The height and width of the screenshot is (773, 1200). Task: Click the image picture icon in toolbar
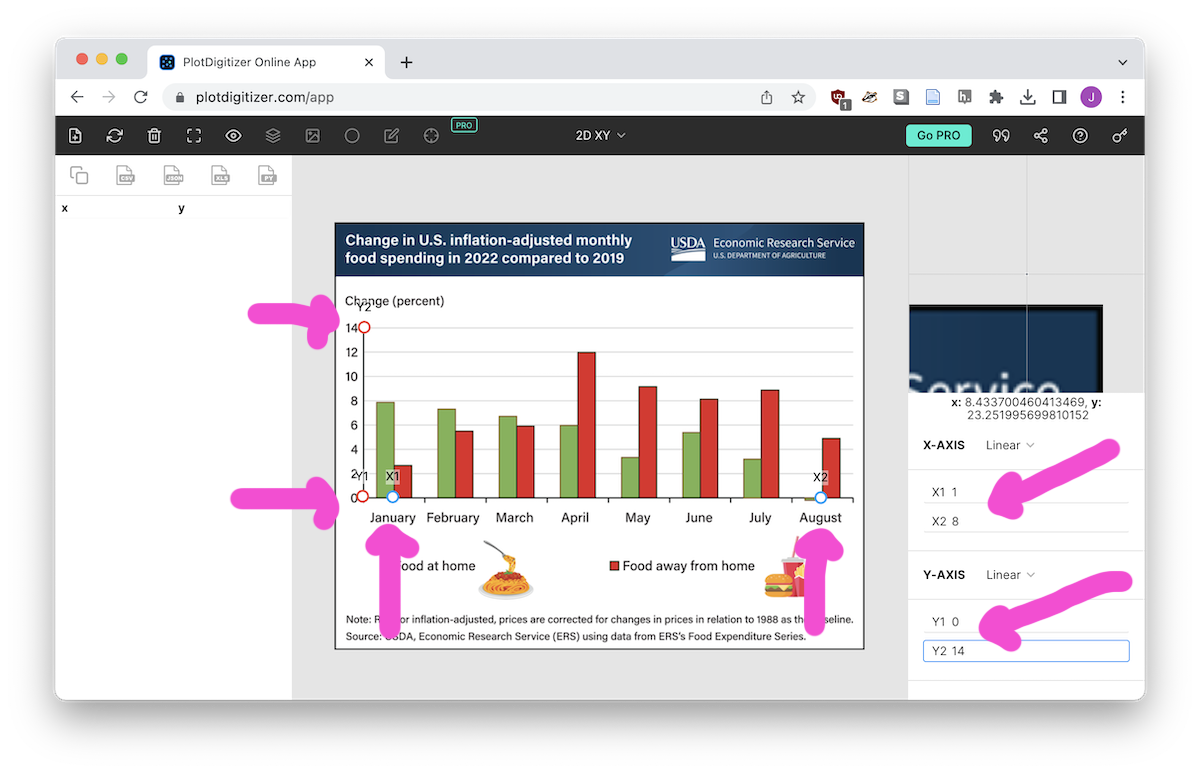tap(313, 136)
